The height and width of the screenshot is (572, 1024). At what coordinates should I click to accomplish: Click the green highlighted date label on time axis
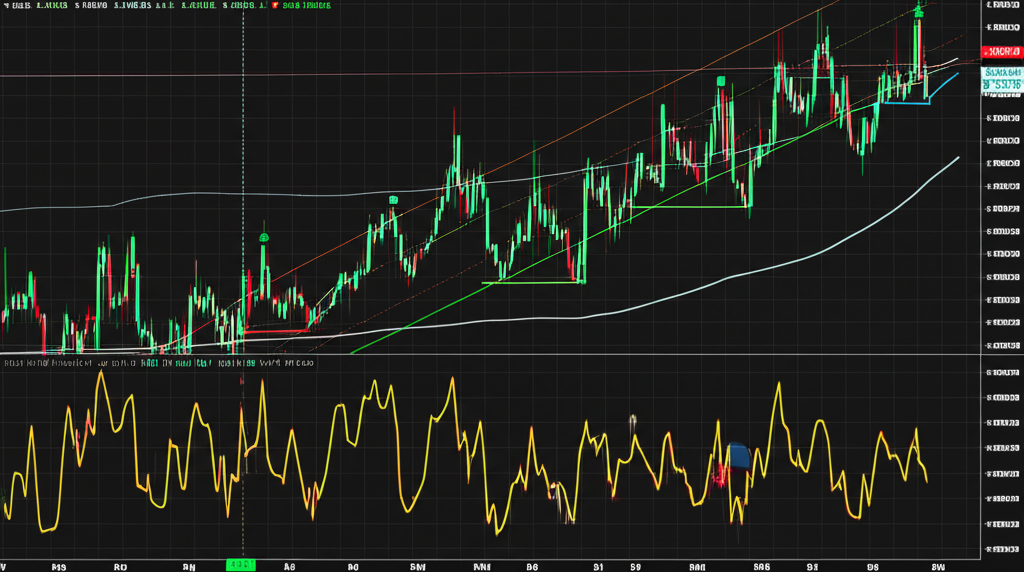[x=241, y=565]
